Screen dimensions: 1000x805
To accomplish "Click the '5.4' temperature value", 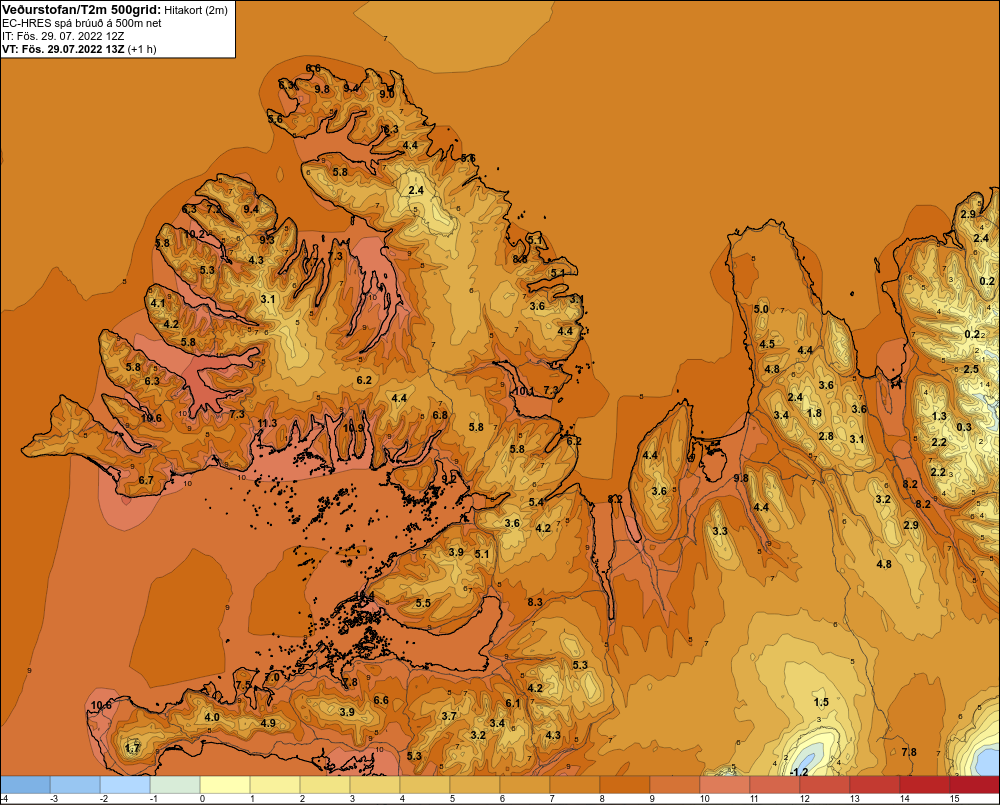I will (536, 502).
